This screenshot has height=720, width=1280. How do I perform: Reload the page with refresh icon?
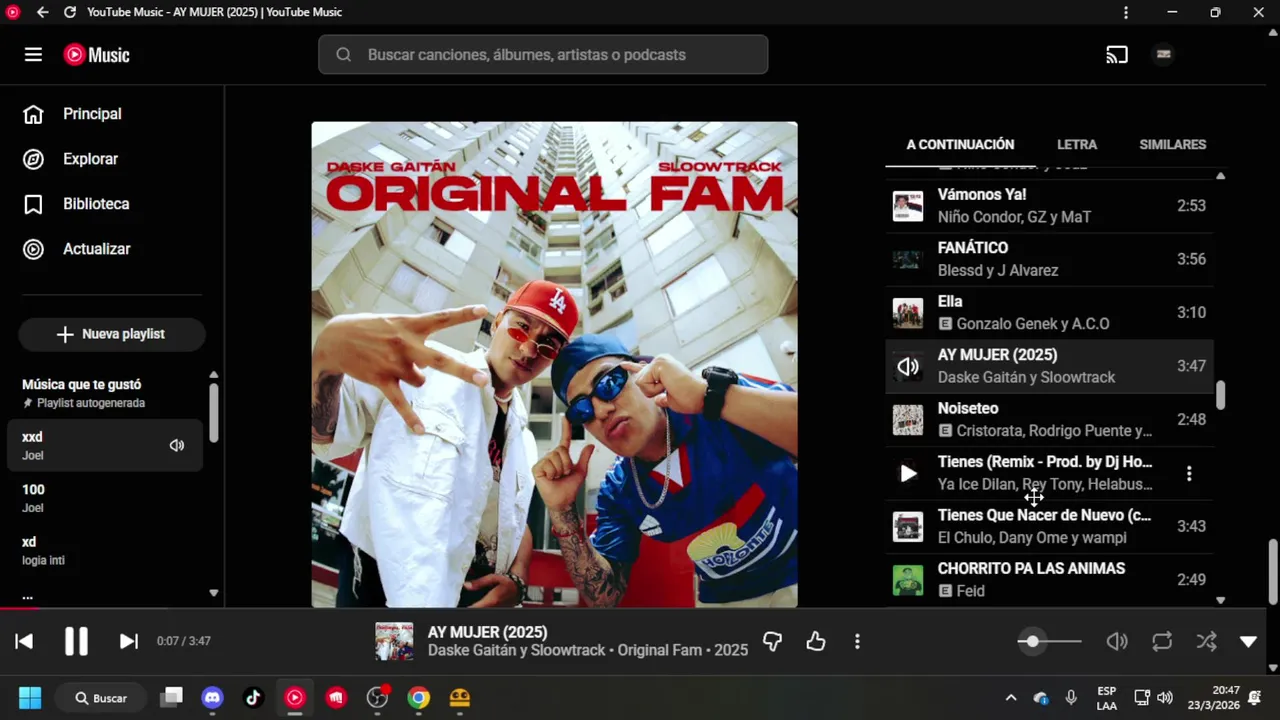coord(70,12)
